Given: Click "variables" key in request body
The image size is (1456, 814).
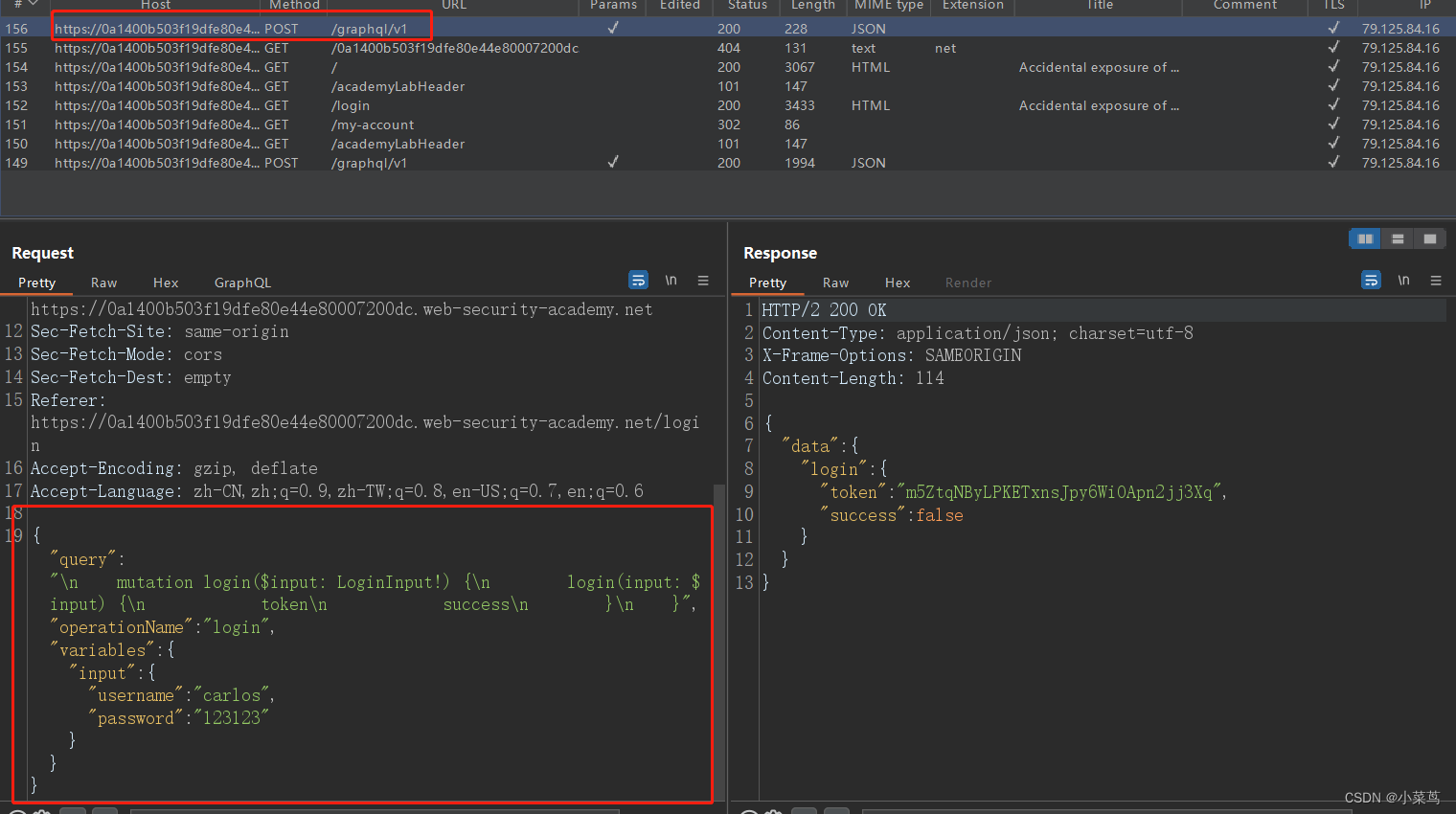Looking at the screenshot, I should click(102, 650).
